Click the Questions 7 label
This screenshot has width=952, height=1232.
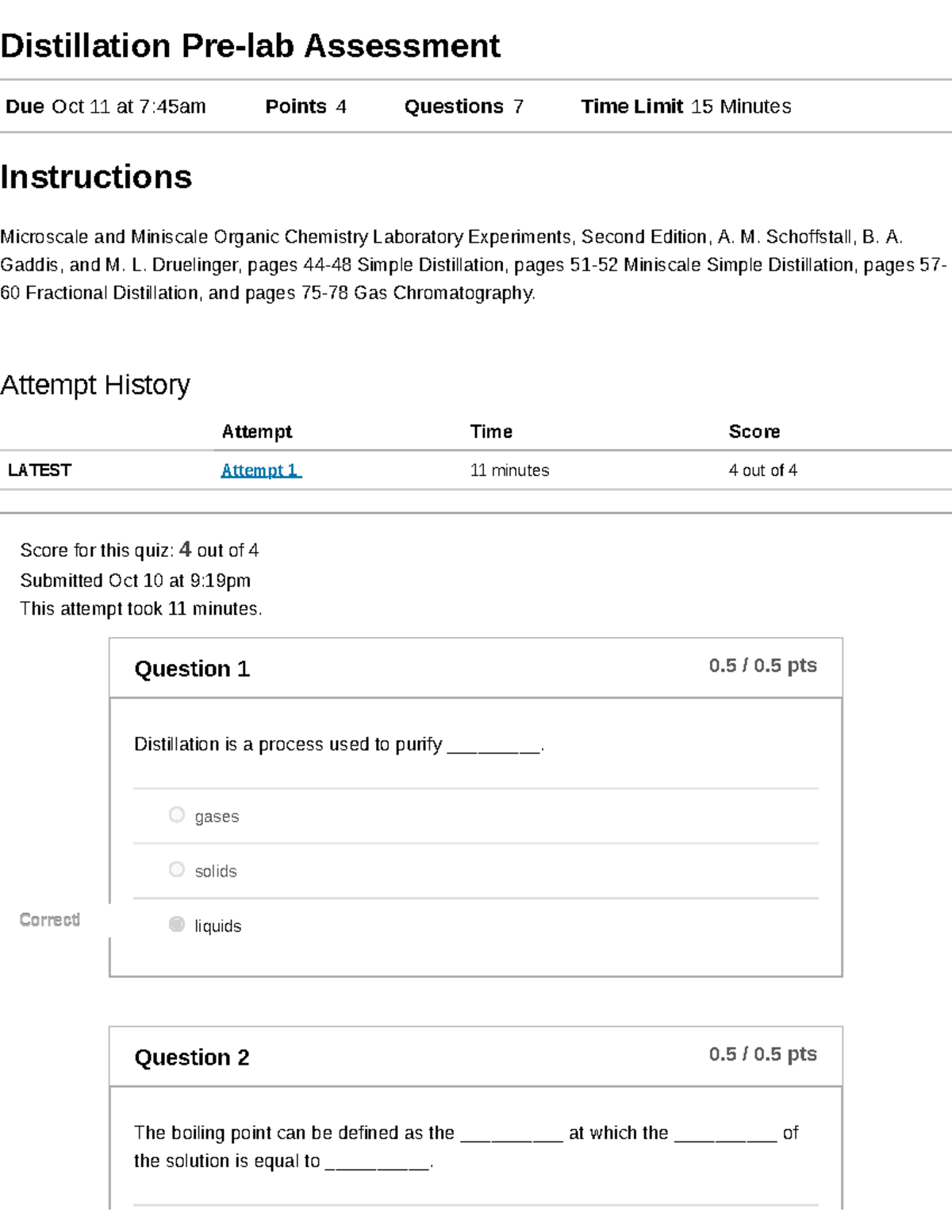tap(463, 106)
